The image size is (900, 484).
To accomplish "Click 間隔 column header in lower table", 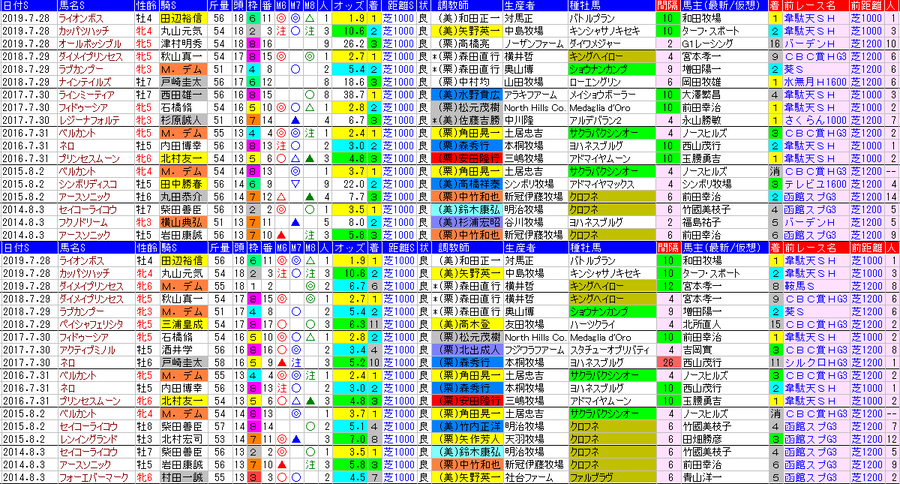I will point(668,247).
